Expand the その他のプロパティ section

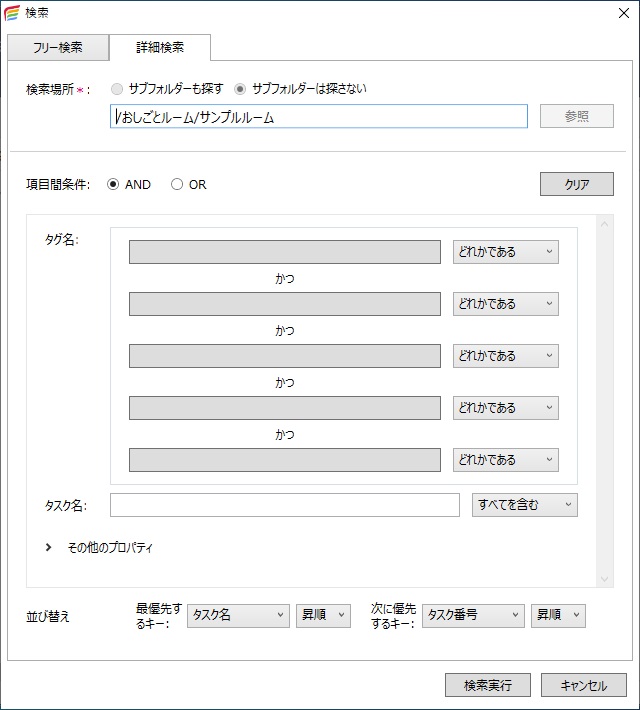48,548
